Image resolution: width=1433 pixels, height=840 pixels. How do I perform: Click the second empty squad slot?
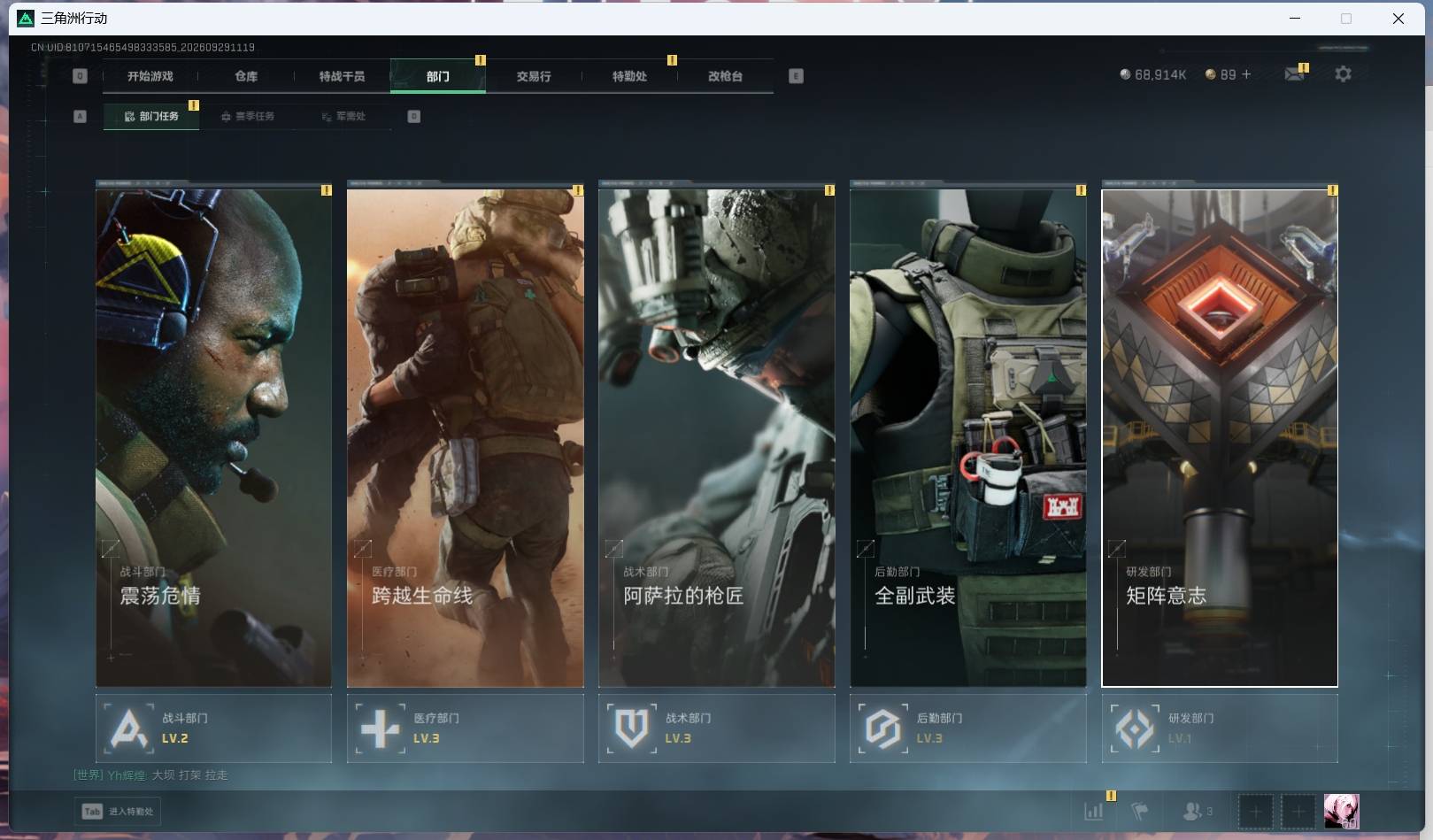1298,811
